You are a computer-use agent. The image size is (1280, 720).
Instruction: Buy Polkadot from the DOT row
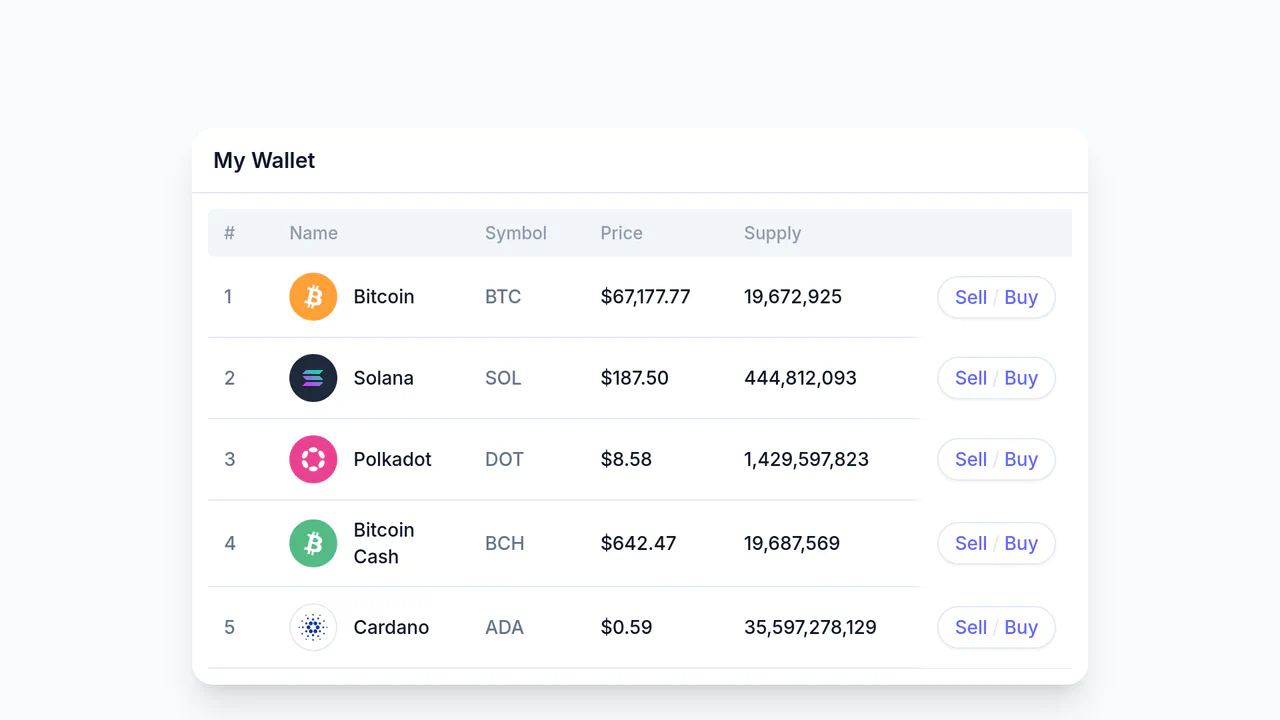click(1021, 459)
